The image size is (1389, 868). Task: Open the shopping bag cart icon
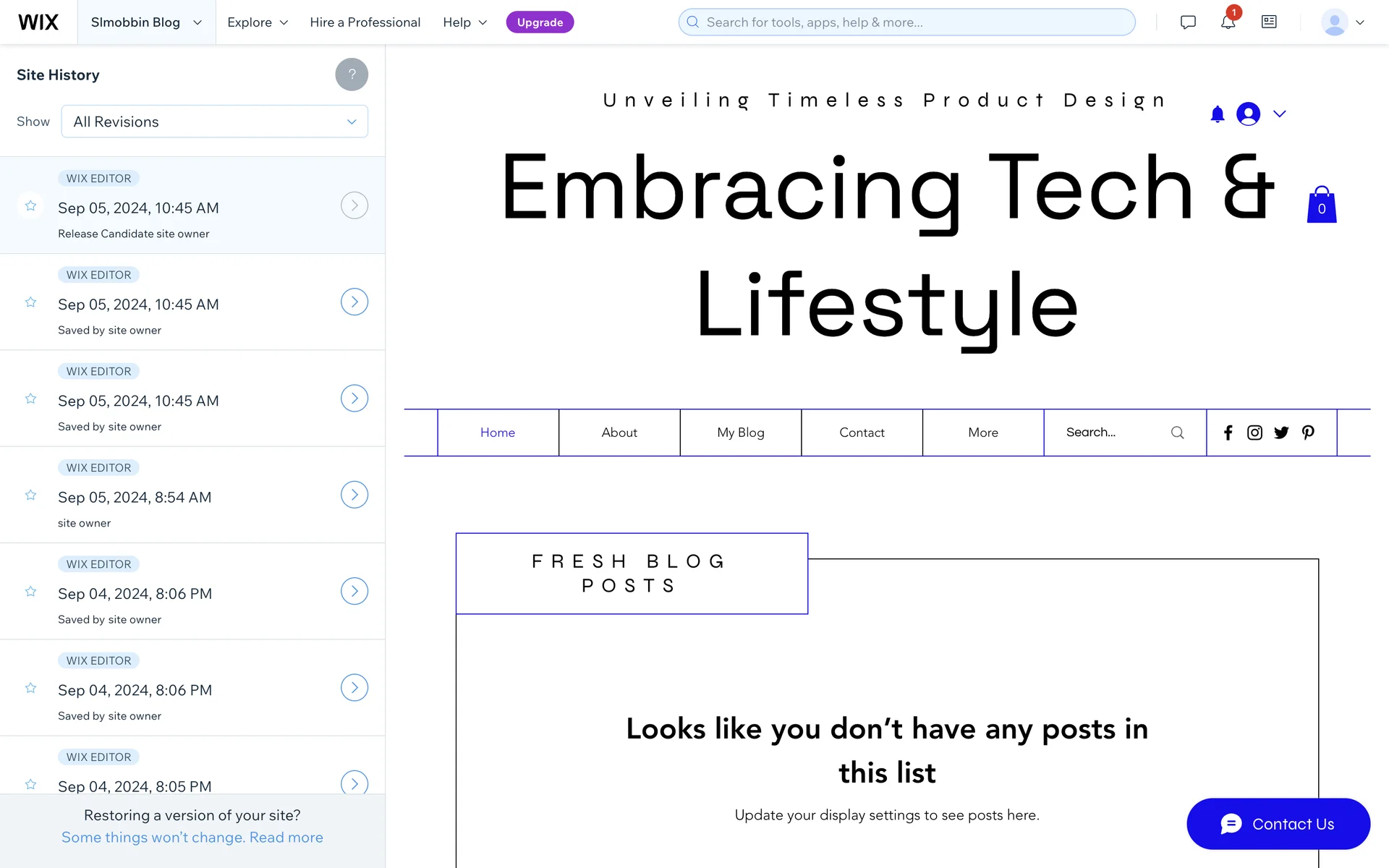[1321, 205]
